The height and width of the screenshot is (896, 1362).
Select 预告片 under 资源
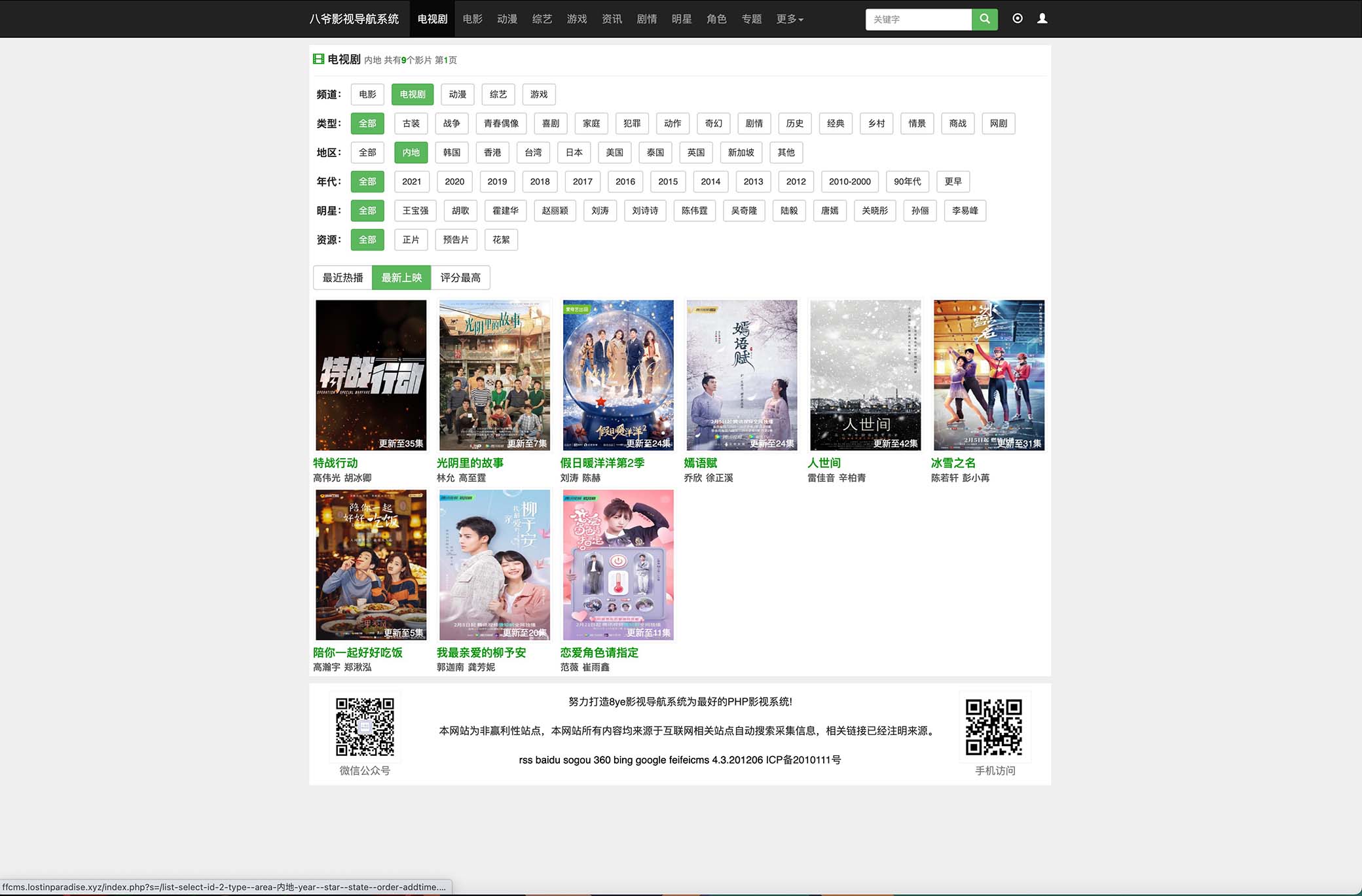click(456, 240)
